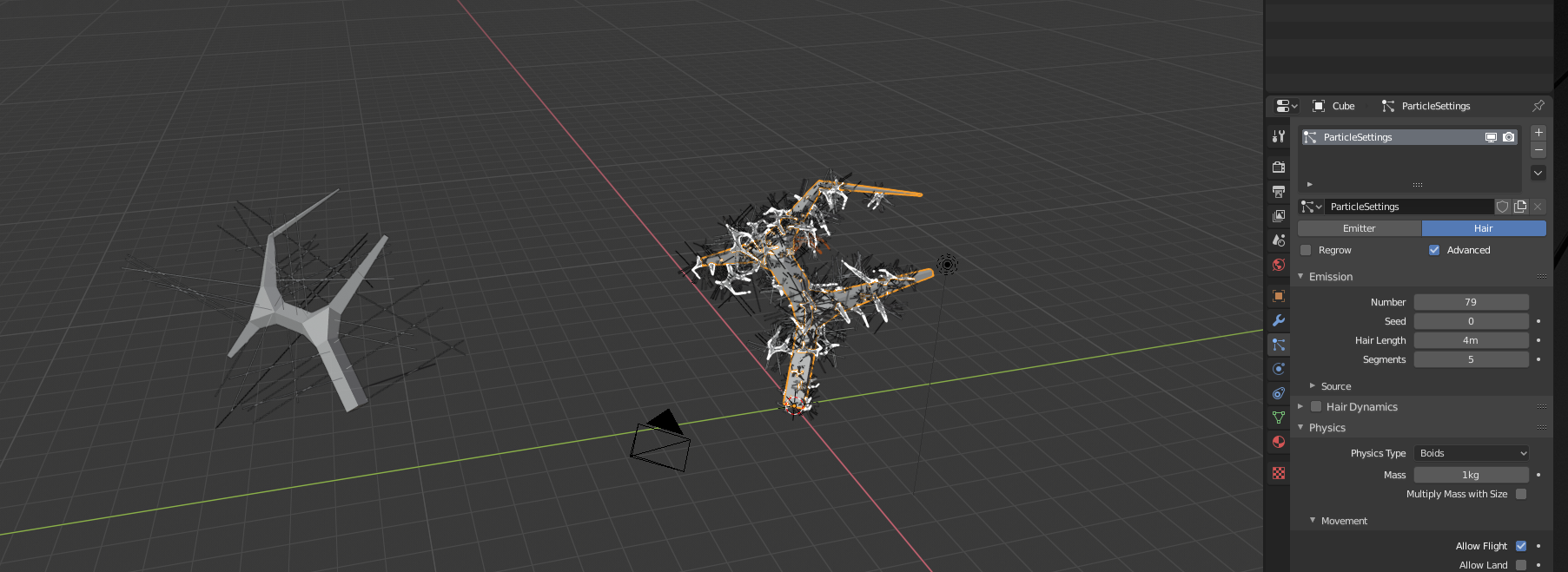Open particle system specials menu arrow
Viewport: 1568px width, 572px height.
tap(1538, 173)
